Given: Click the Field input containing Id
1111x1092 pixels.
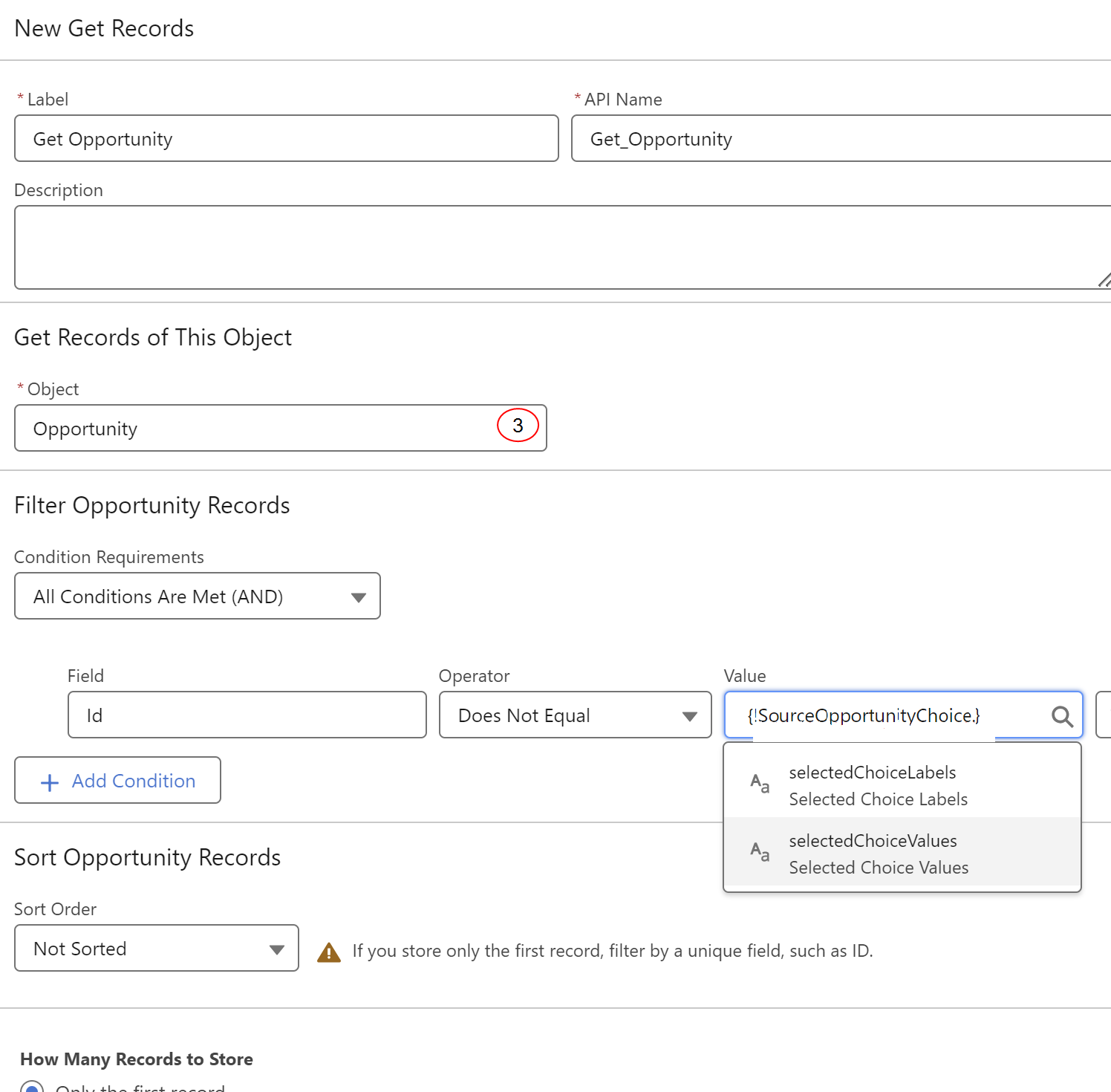Looking at the screenshot, I should (x=247, y=715).
